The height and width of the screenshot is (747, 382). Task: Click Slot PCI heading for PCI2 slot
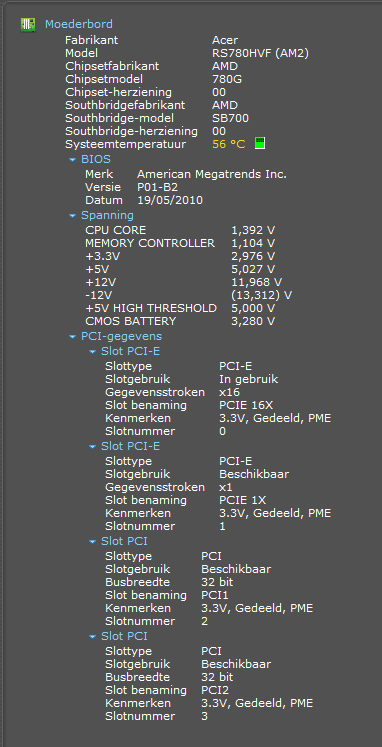pos(124,636)
